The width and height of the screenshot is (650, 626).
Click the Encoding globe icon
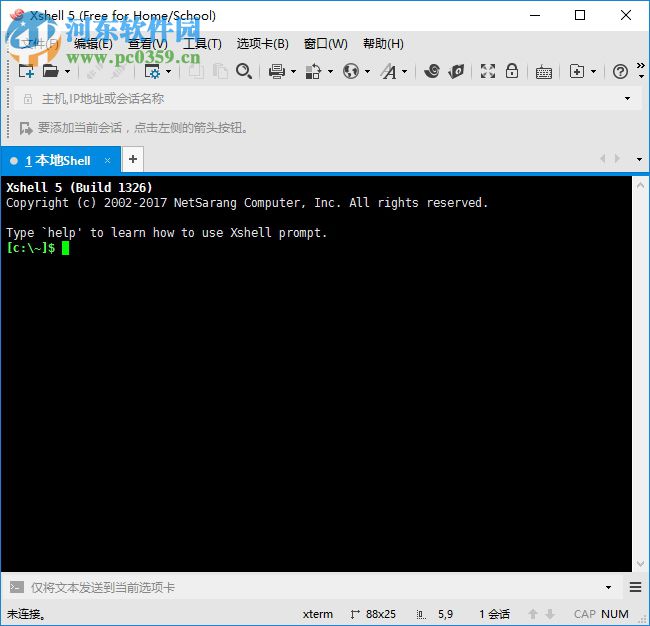click(x=351, y=71)
